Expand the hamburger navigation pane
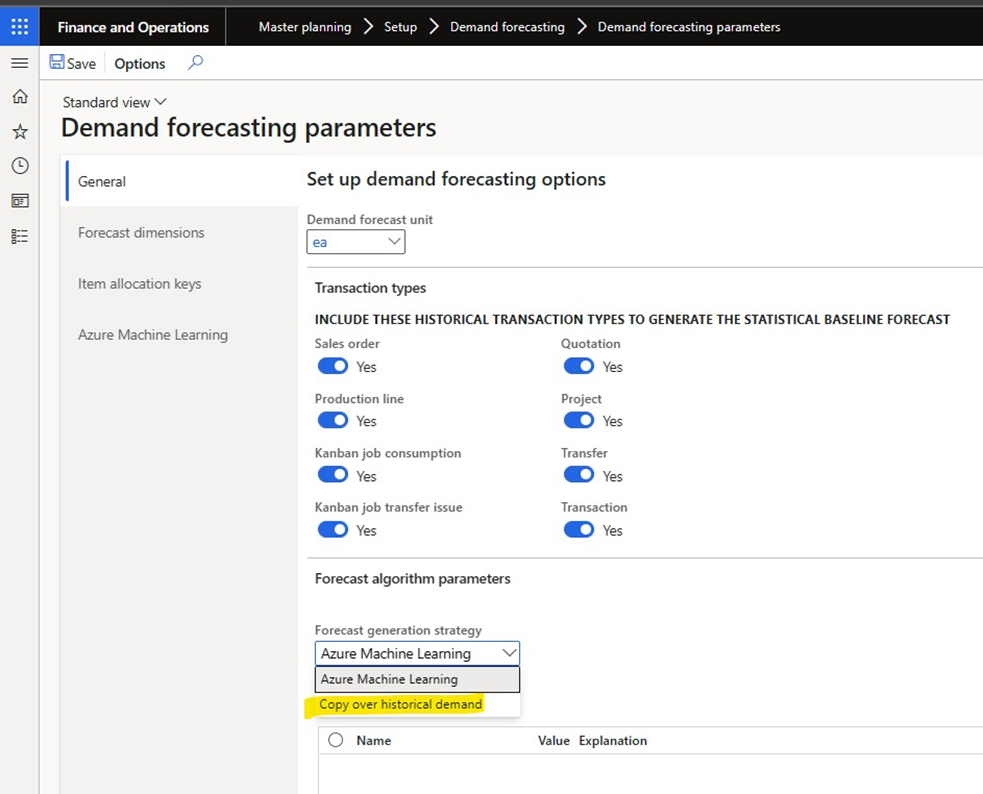Screen dimensions: 983x794 pyautogui.click(x=19, y=63)
